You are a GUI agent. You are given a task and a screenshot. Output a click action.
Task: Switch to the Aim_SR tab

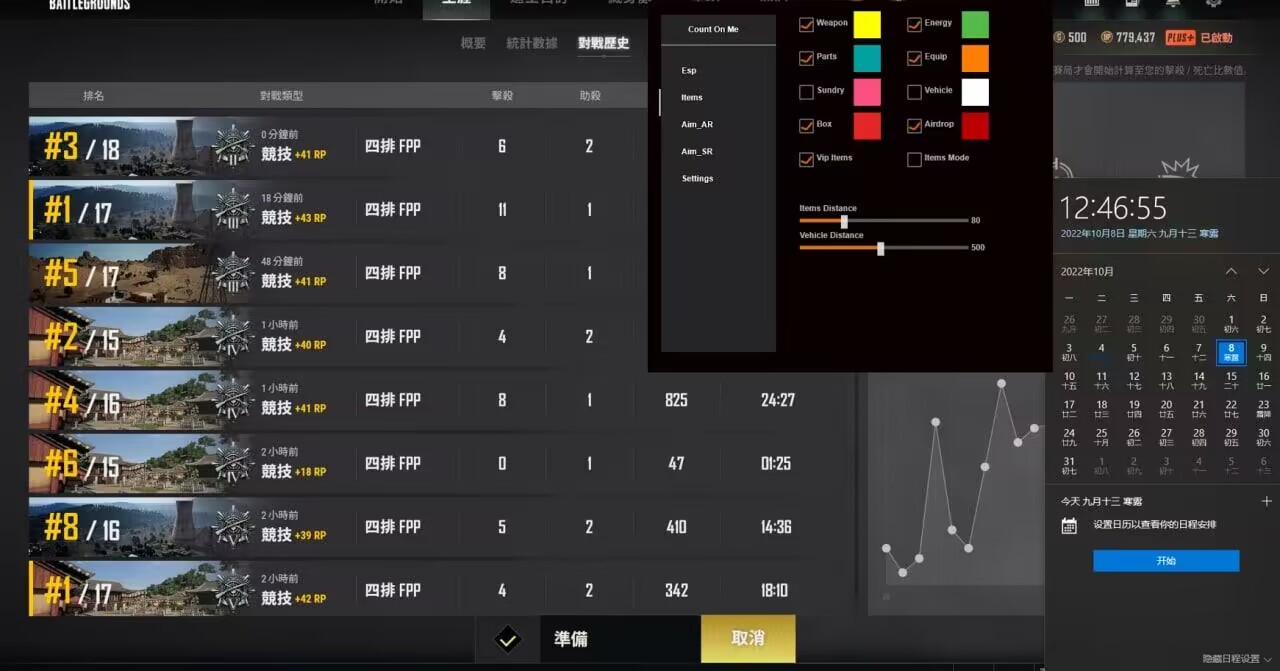(697, 152)
